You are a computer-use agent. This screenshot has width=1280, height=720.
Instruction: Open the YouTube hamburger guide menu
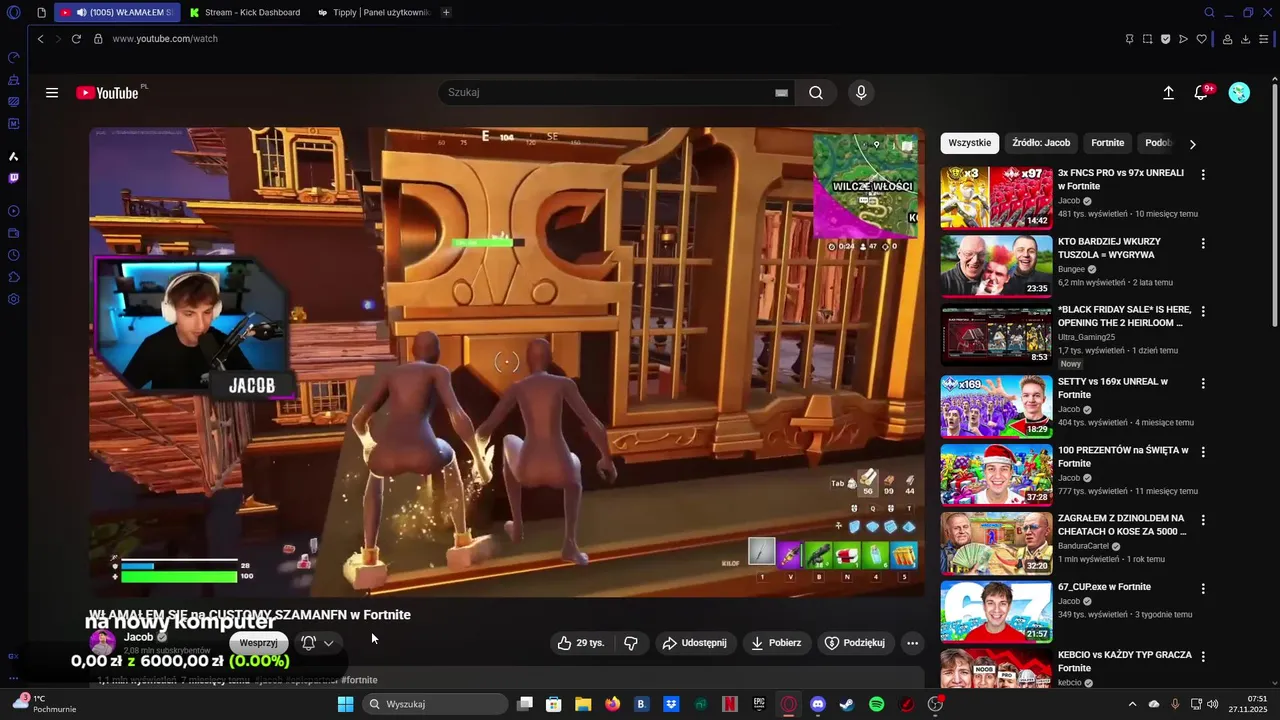pos(52,93)
